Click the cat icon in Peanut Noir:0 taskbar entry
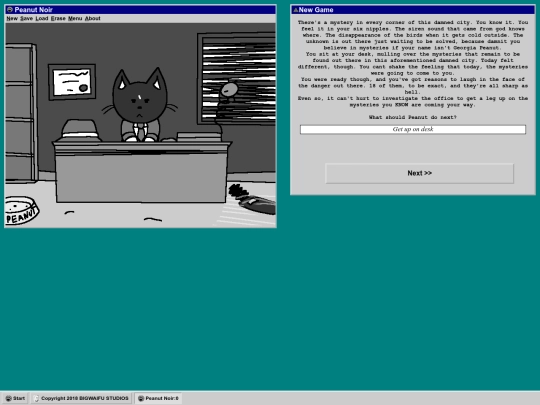 pyautogui.click(x=141, y=398)
